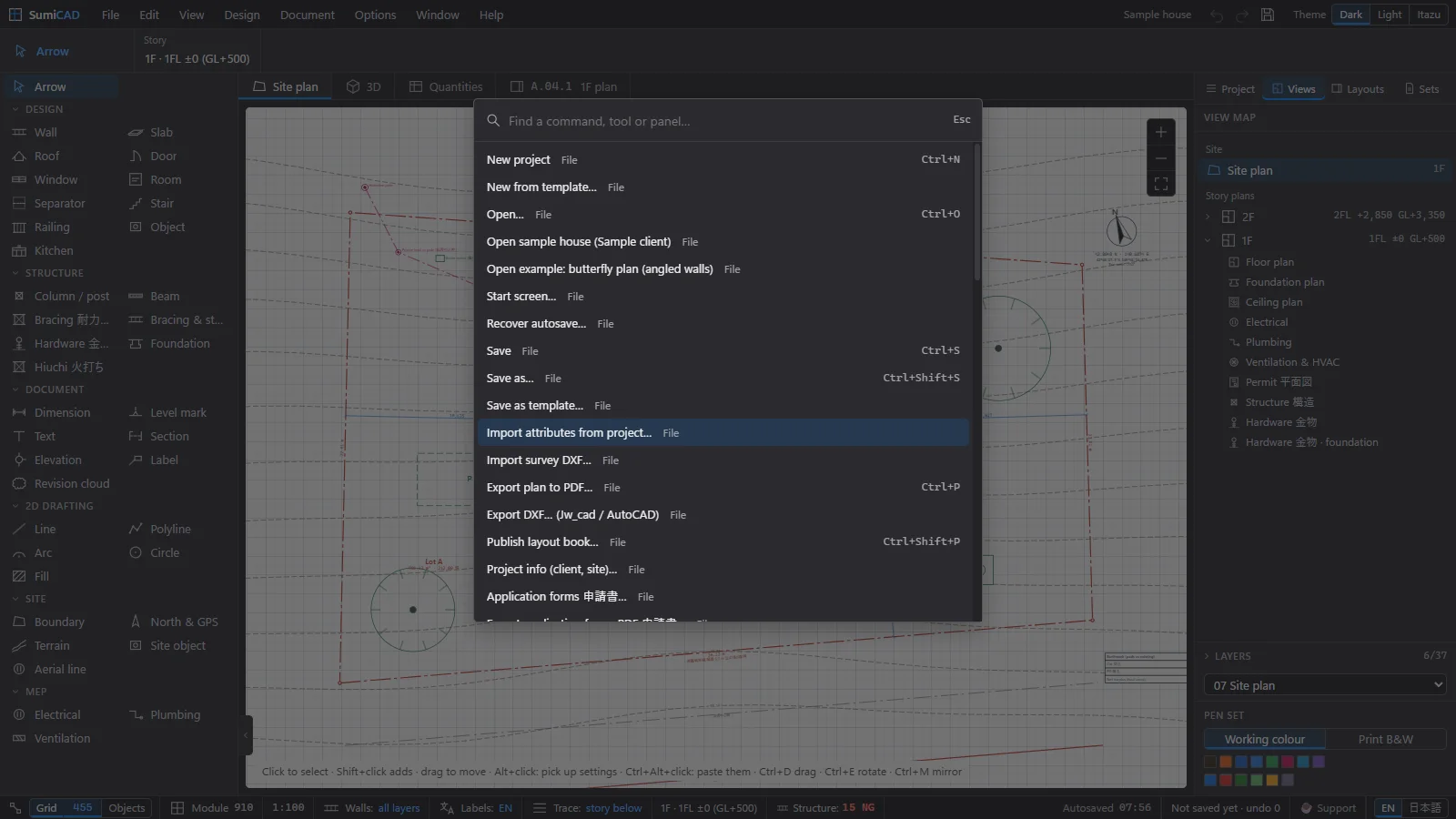Click the Esc button in the command palette

[x=962, y=120]
